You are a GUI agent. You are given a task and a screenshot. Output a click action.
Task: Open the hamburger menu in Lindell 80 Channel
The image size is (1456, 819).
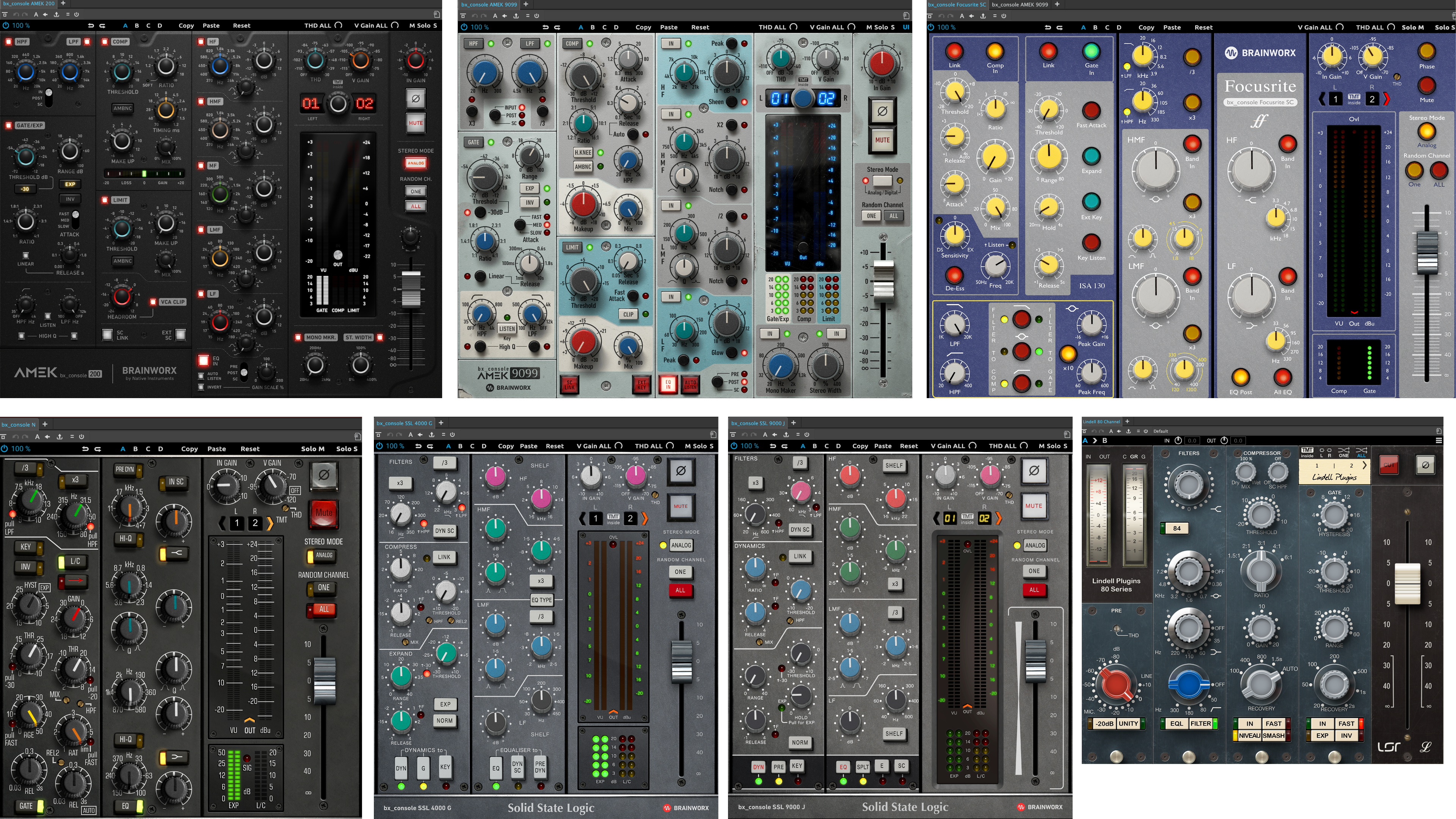click(x=1439, y=440)
